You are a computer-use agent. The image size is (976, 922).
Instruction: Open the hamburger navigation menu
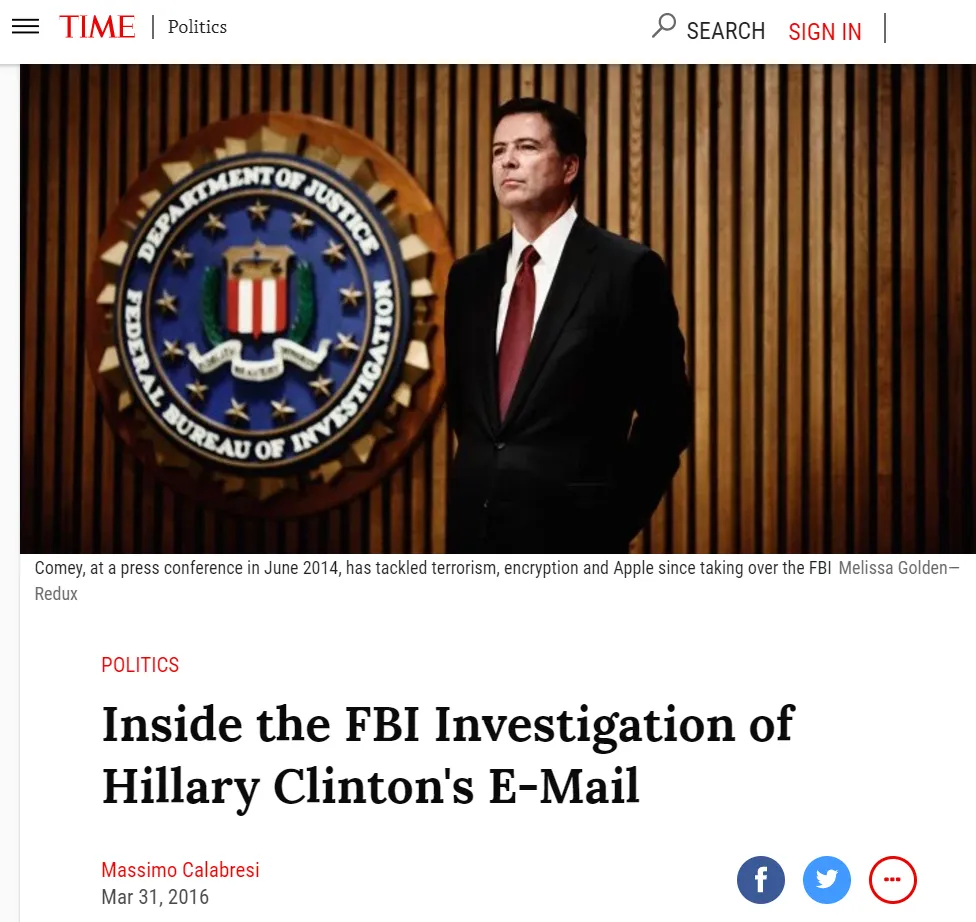click(x=26, y=27)
